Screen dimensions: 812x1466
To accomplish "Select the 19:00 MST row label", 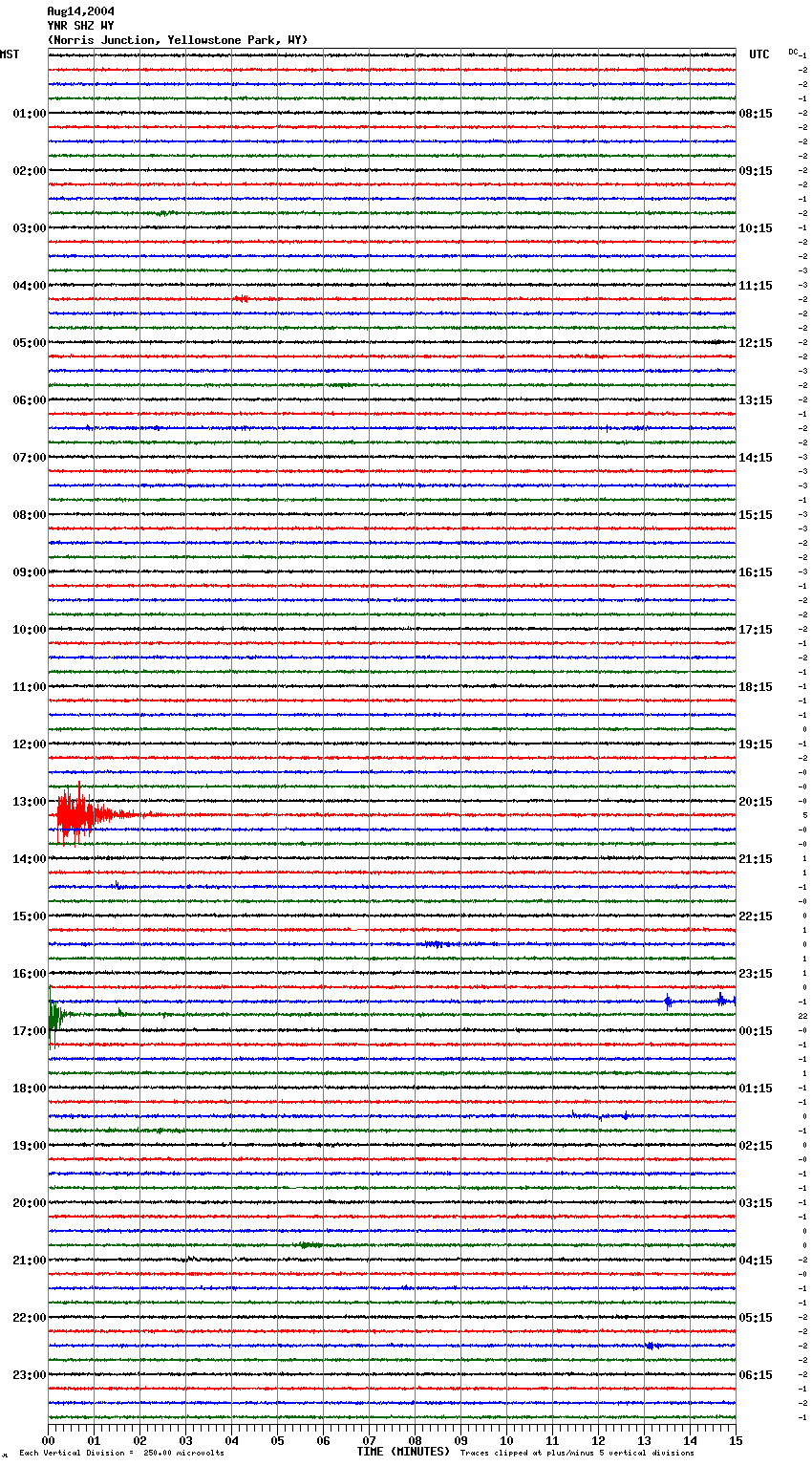I will pos(30,1146).
